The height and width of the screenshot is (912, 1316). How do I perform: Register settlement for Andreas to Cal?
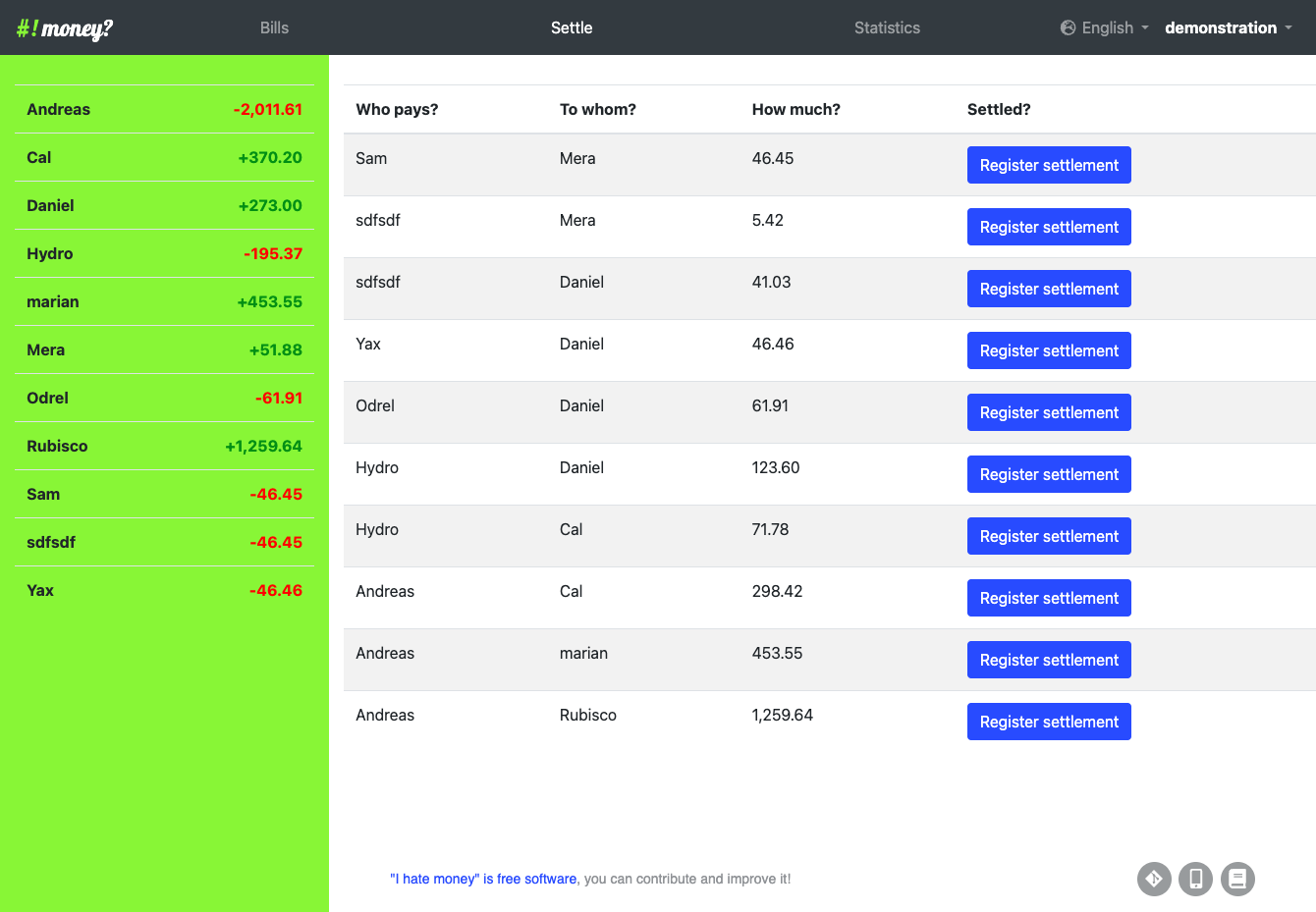[1049, 598]
